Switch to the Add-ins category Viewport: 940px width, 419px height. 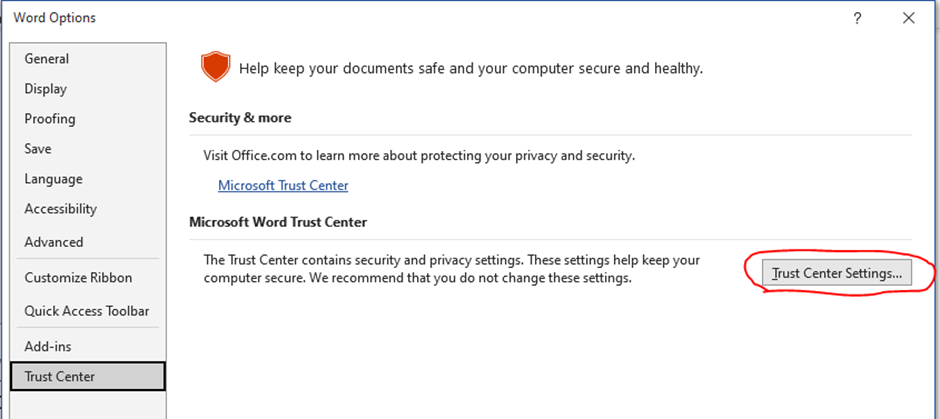click(48, 346)
